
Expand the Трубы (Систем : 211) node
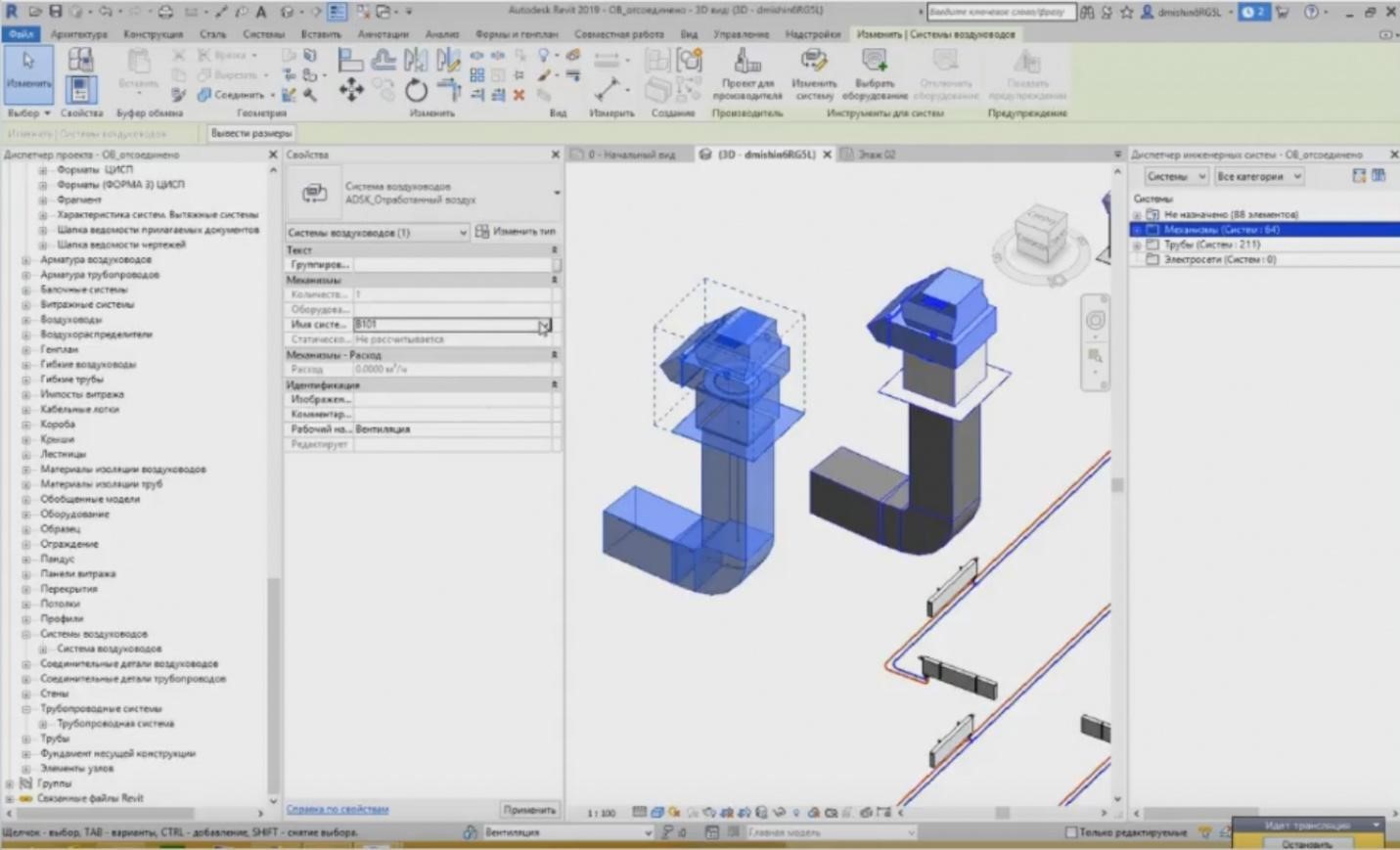pyautogui.click(x=1135, y=245)
